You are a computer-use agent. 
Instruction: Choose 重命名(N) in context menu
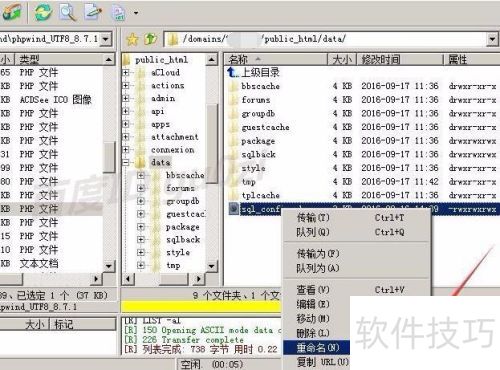point(317,348)
